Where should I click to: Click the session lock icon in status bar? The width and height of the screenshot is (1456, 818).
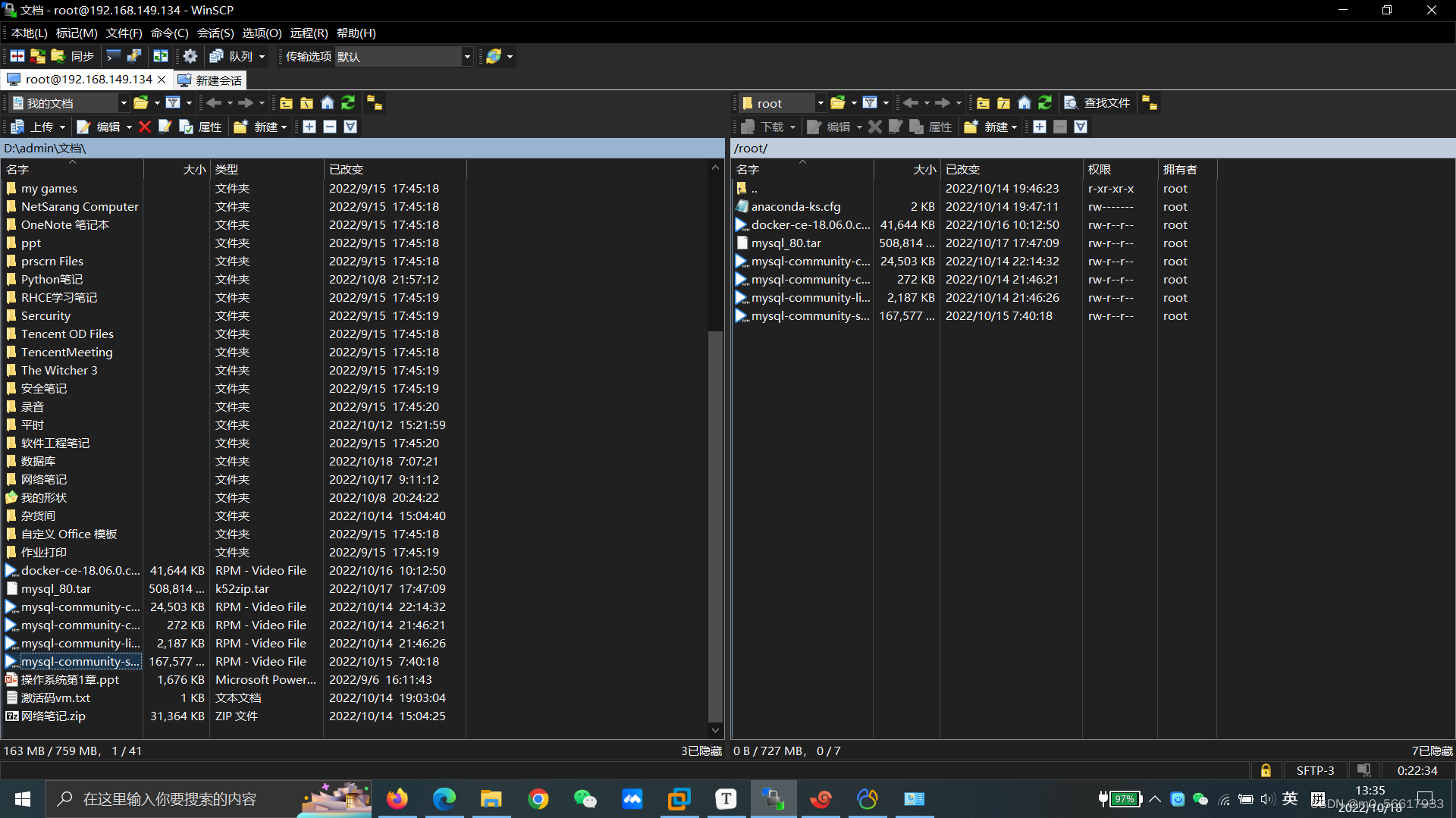coord(1266,770)
